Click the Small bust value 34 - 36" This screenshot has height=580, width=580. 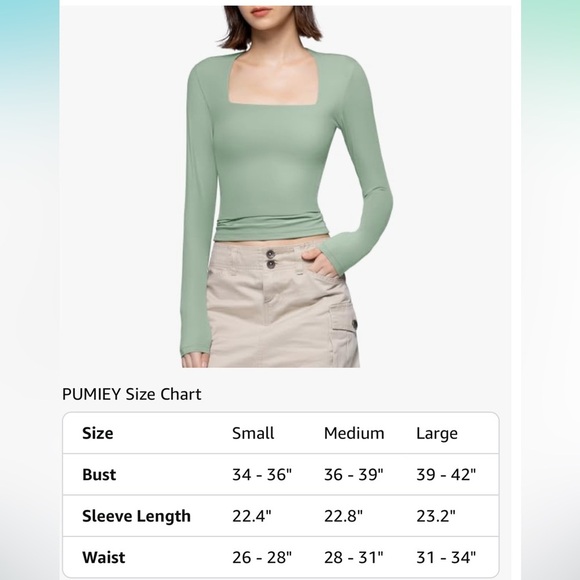[x=262, y=475]
